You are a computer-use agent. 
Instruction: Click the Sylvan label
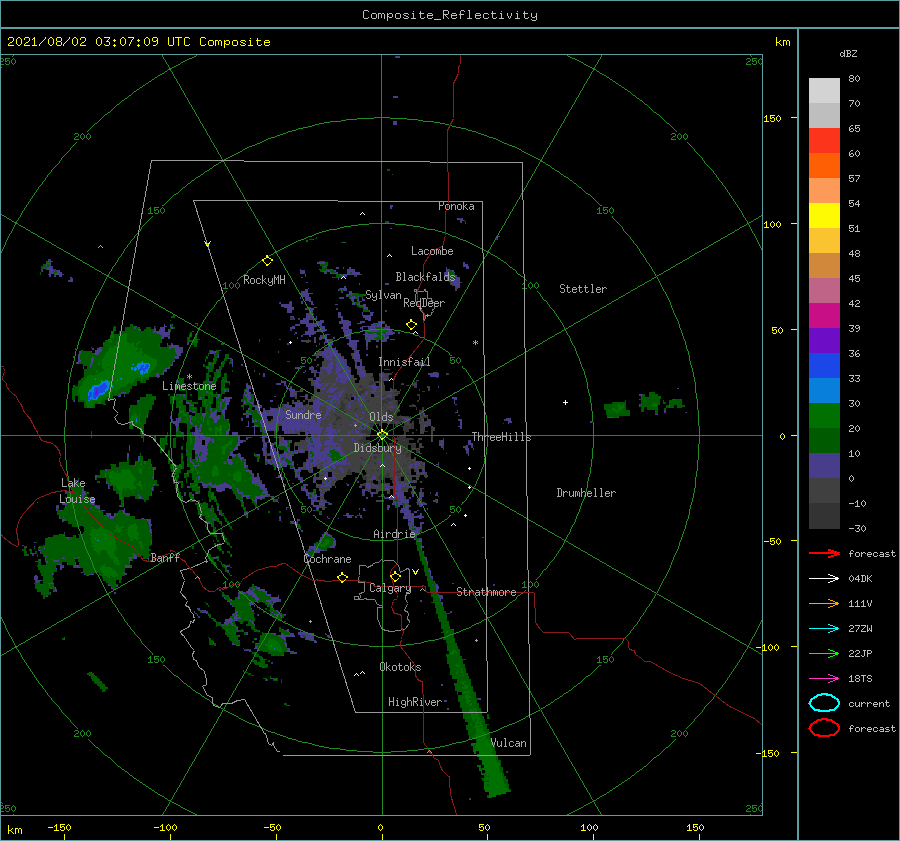(x=383, y=295)
